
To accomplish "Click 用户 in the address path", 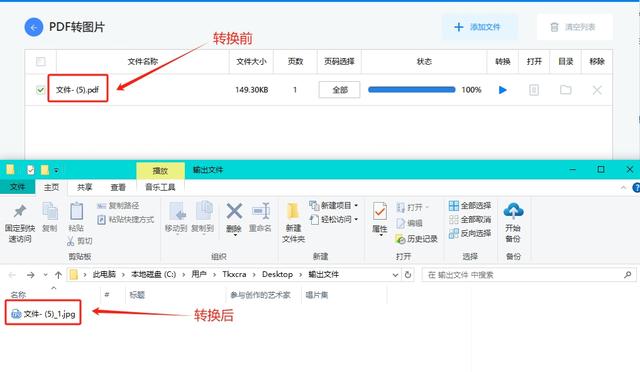I will point(199,274).
